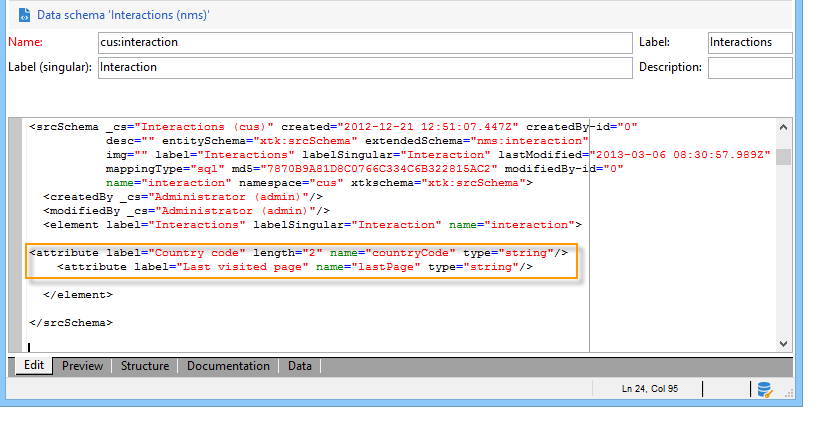Click the srcSchema opening tag line
This screenshot has height=439, width=834.
(x=333, y=127)
